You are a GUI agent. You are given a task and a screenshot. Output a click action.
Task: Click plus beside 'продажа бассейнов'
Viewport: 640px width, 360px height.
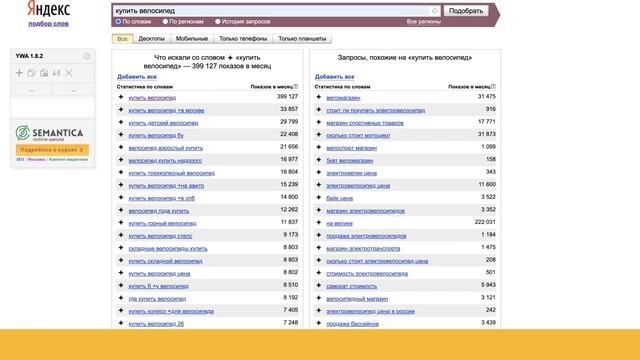319,323
